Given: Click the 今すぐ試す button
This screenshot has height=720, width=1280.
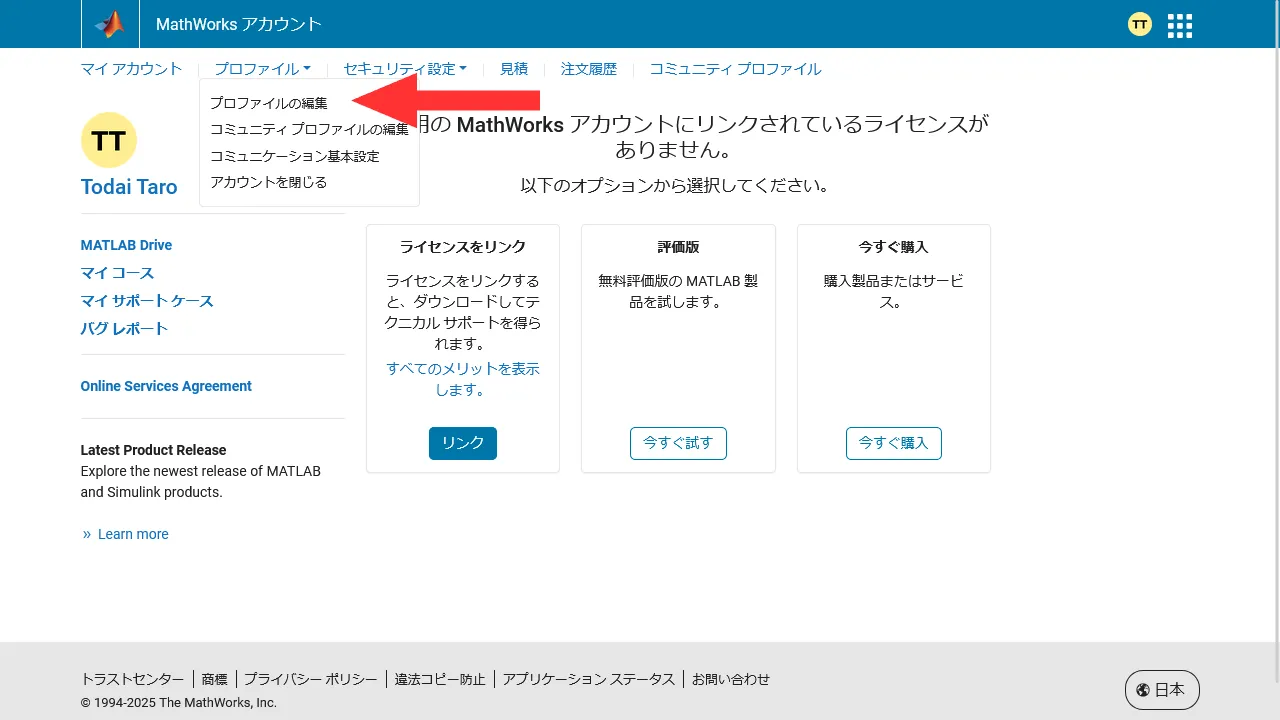Looking at the screenshot, I should click(x=678, y=443).
